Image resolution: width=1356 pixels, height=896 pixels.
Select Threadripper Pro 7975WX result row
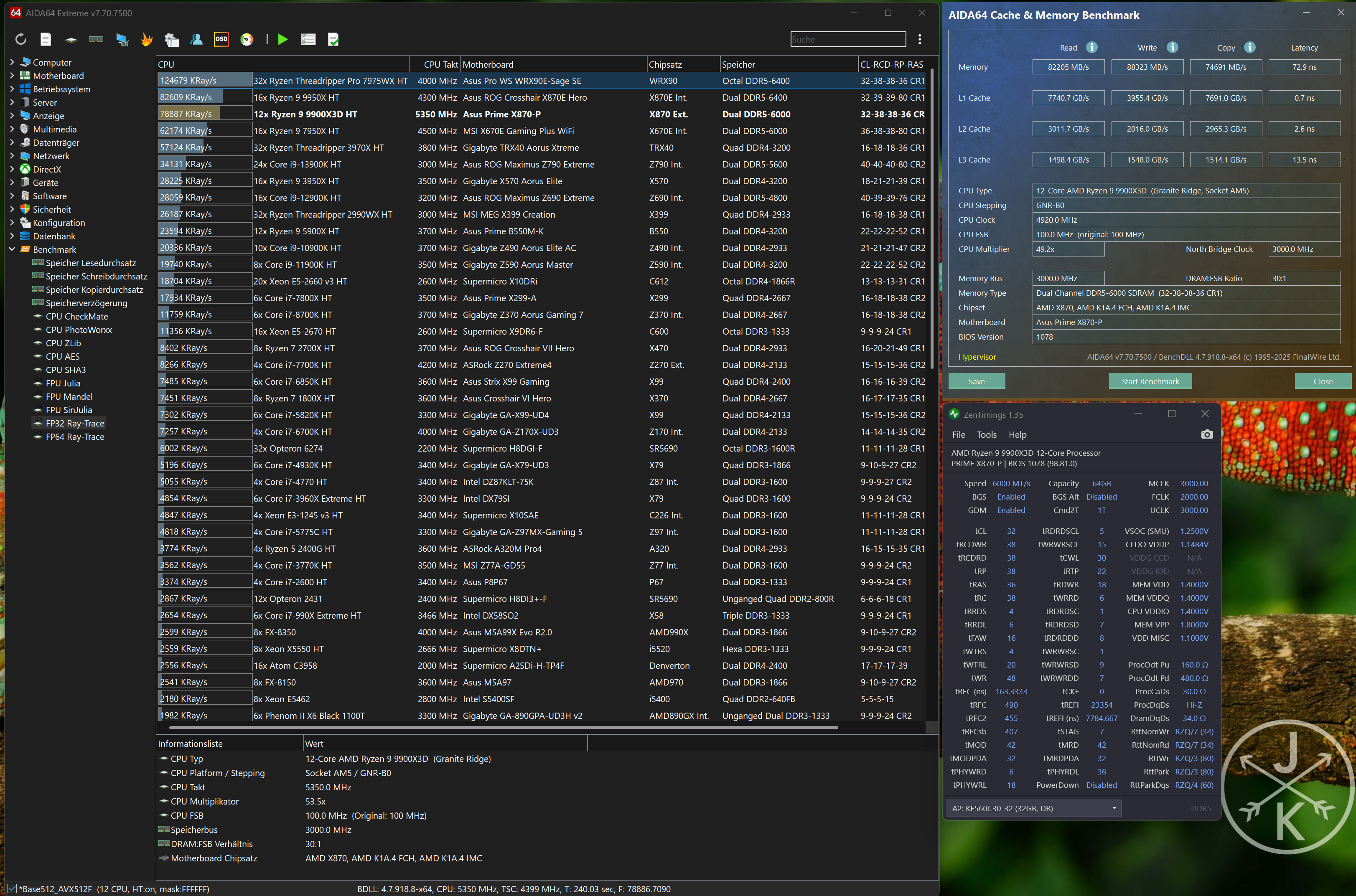(x=542, y=81)
